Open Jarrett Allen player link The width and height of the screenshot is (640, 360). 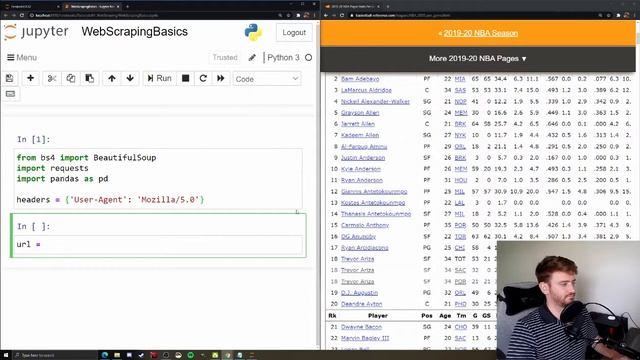point(358,124)
